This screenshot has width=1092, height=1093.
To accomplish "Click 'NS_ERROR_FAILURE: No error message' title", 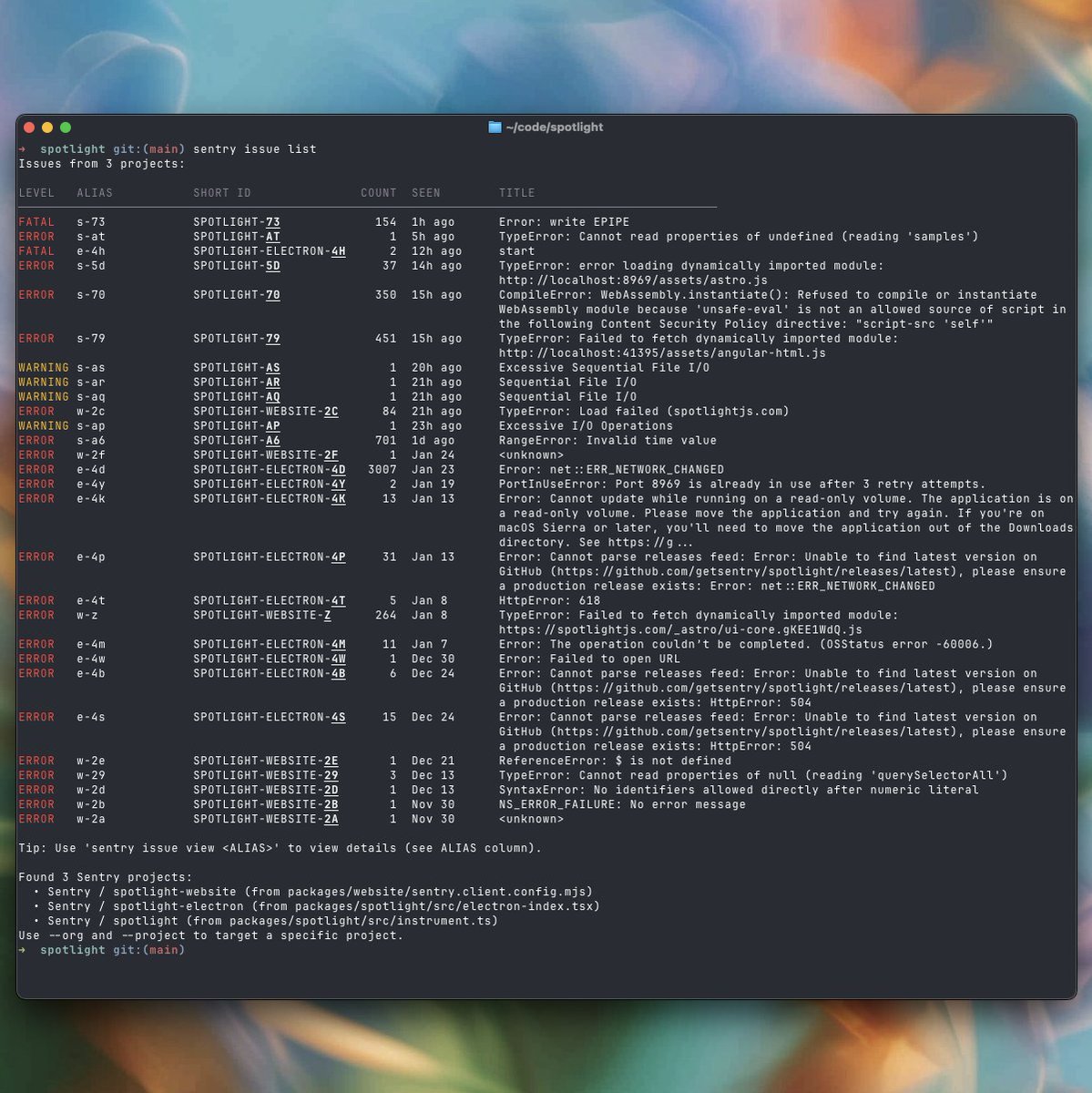I will [623, 805].
